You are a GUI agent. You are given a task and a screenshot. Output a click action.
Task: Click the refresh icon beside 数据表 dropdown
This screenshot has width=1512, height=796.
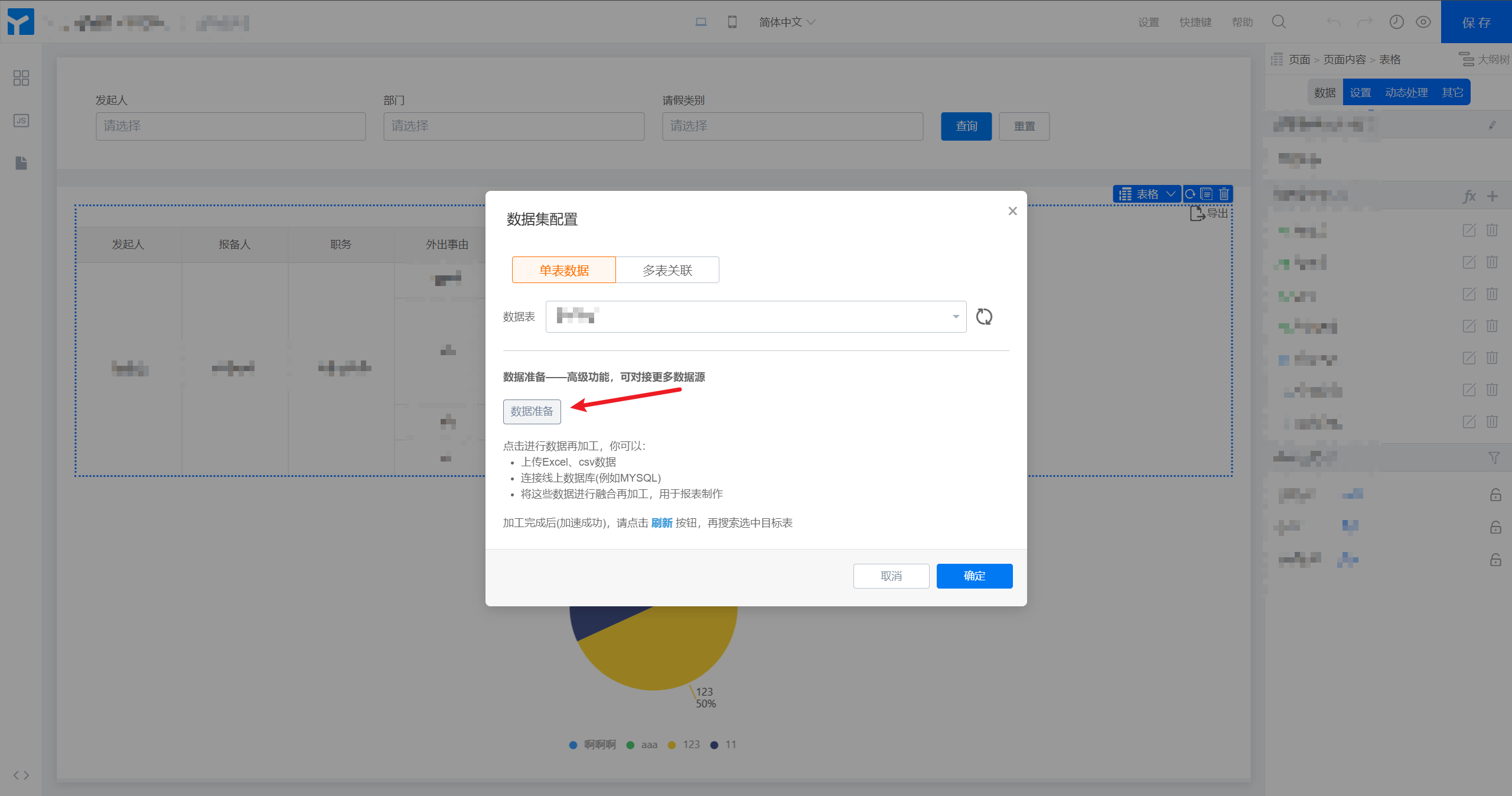(x=984, y=317)
